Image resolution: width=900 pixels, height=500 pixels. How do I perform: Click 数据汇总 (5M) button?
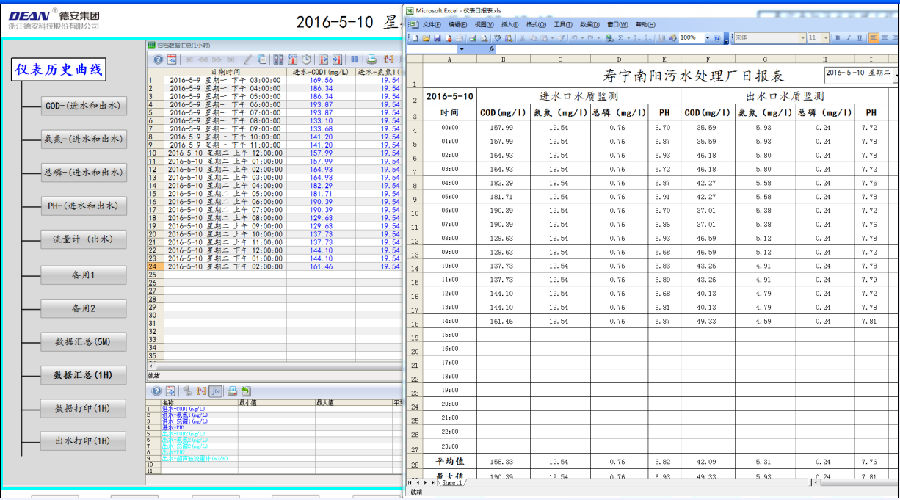[x=83, y=342]
